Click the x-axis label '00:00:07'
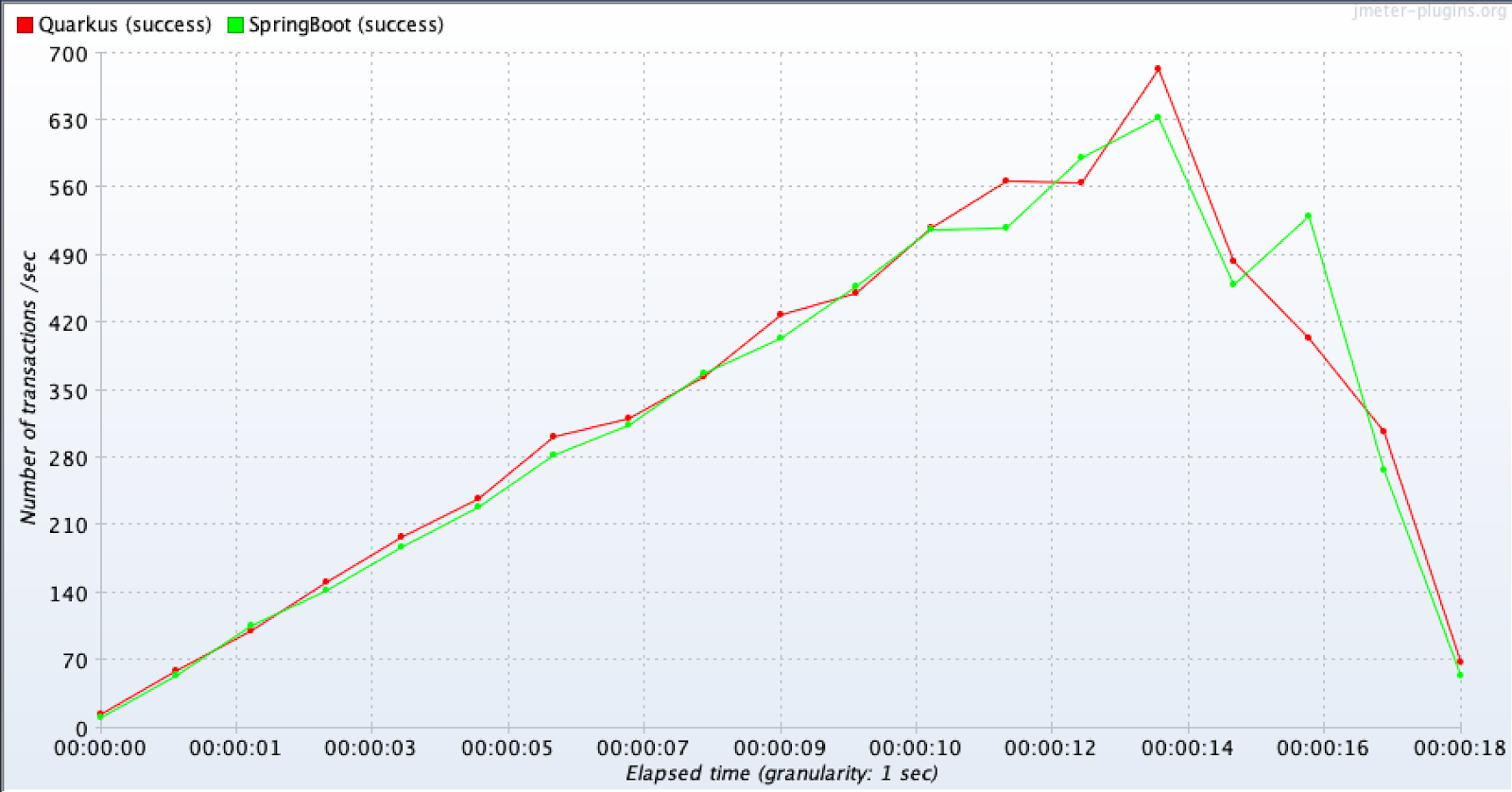The width and height of the screenshot is (1512, 792). click(x=644, y=749)
